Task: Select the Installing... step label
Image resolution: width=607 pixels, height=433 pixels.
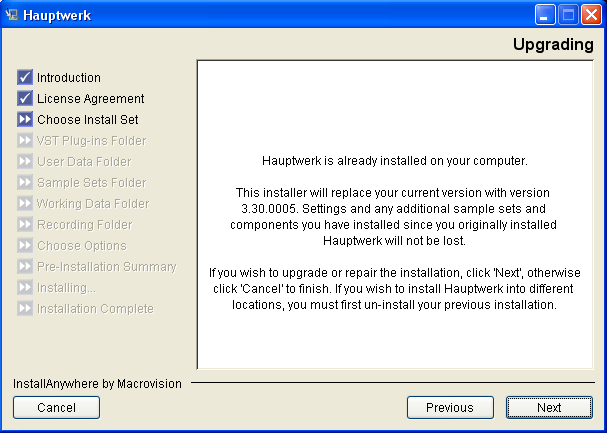Action: pyautogui.click(x=66, y=288)
